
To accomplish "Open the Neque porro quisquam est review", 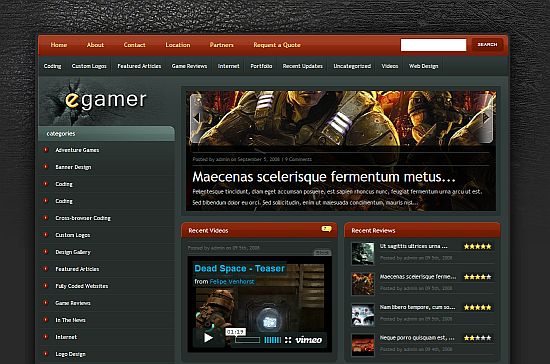I will (417, 338).
